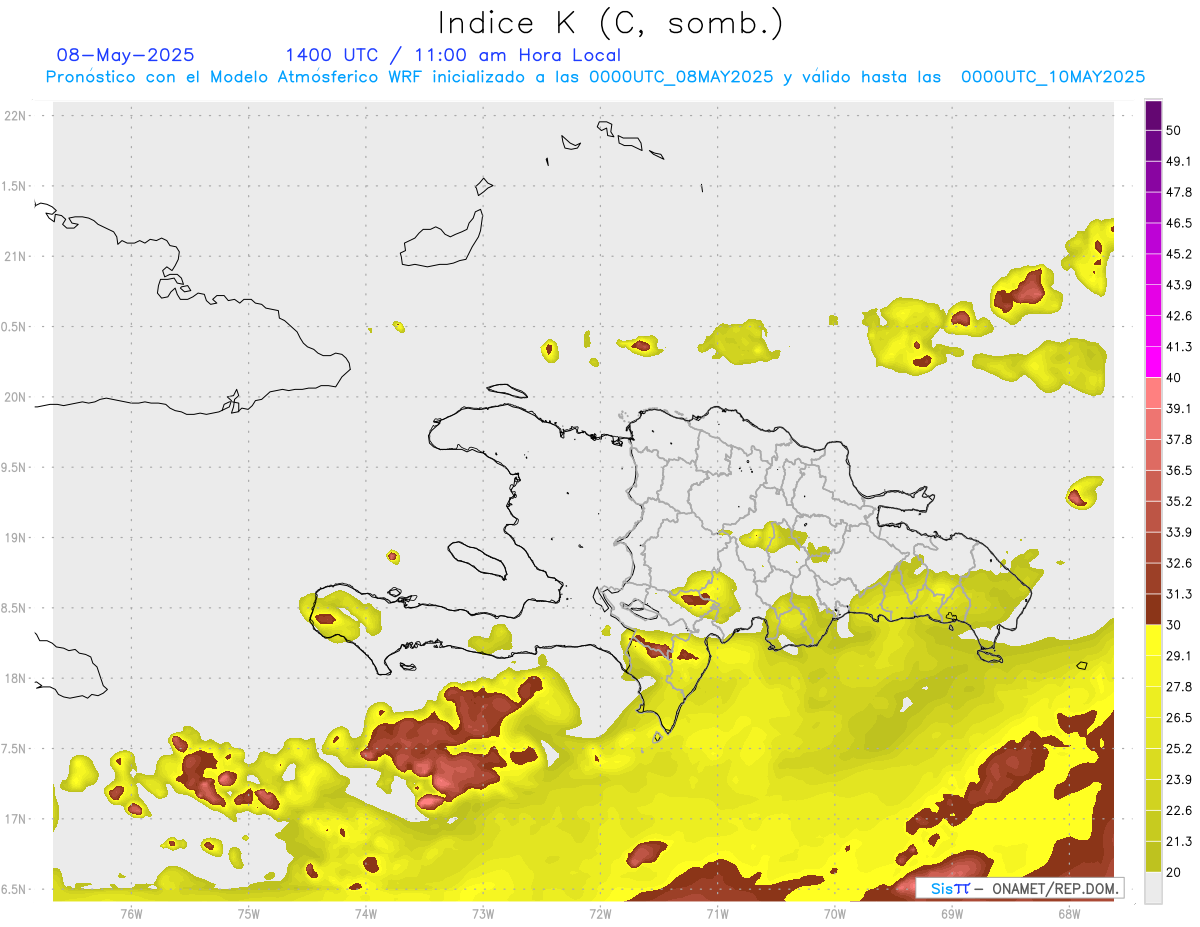The width and height of the screenshot is (1200, 927).
Task: Click the colorbar value '26.5'
Action: [x=1179, y=719]
